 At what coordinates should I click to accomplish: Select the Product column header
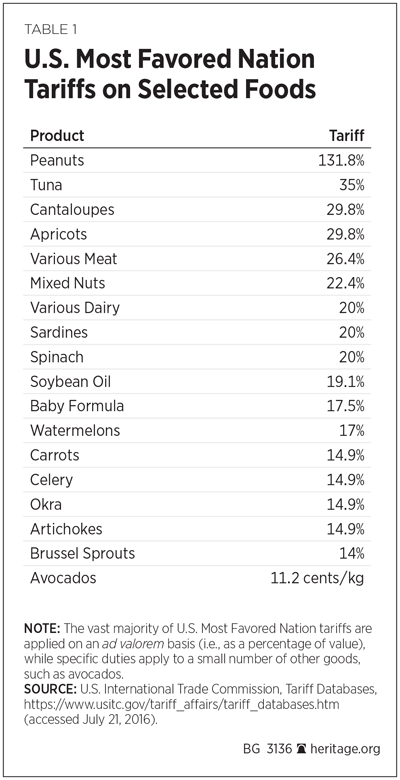pyautogui.click(x=57, y=135)
